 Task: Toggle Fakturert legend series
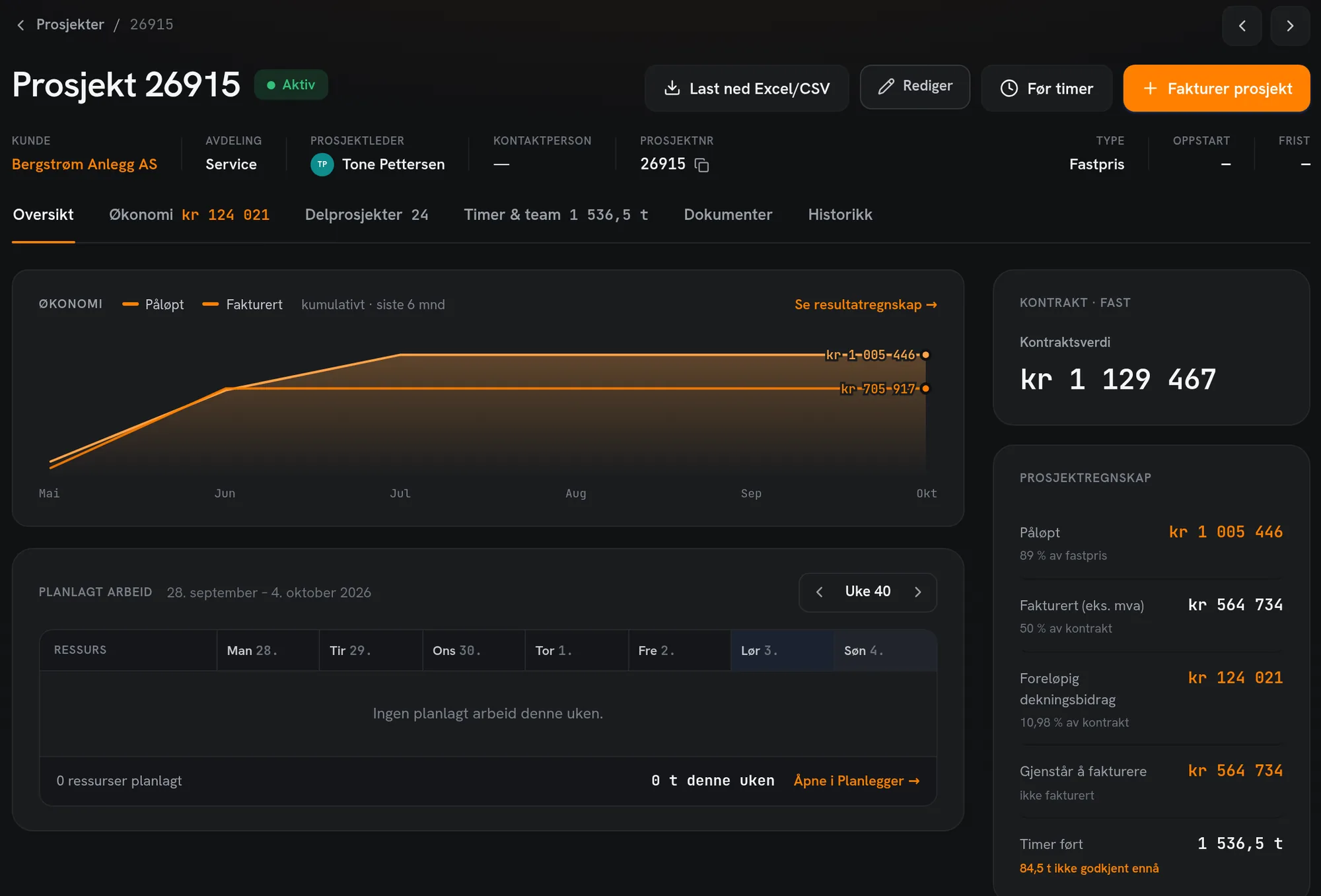tap(242, 304)
